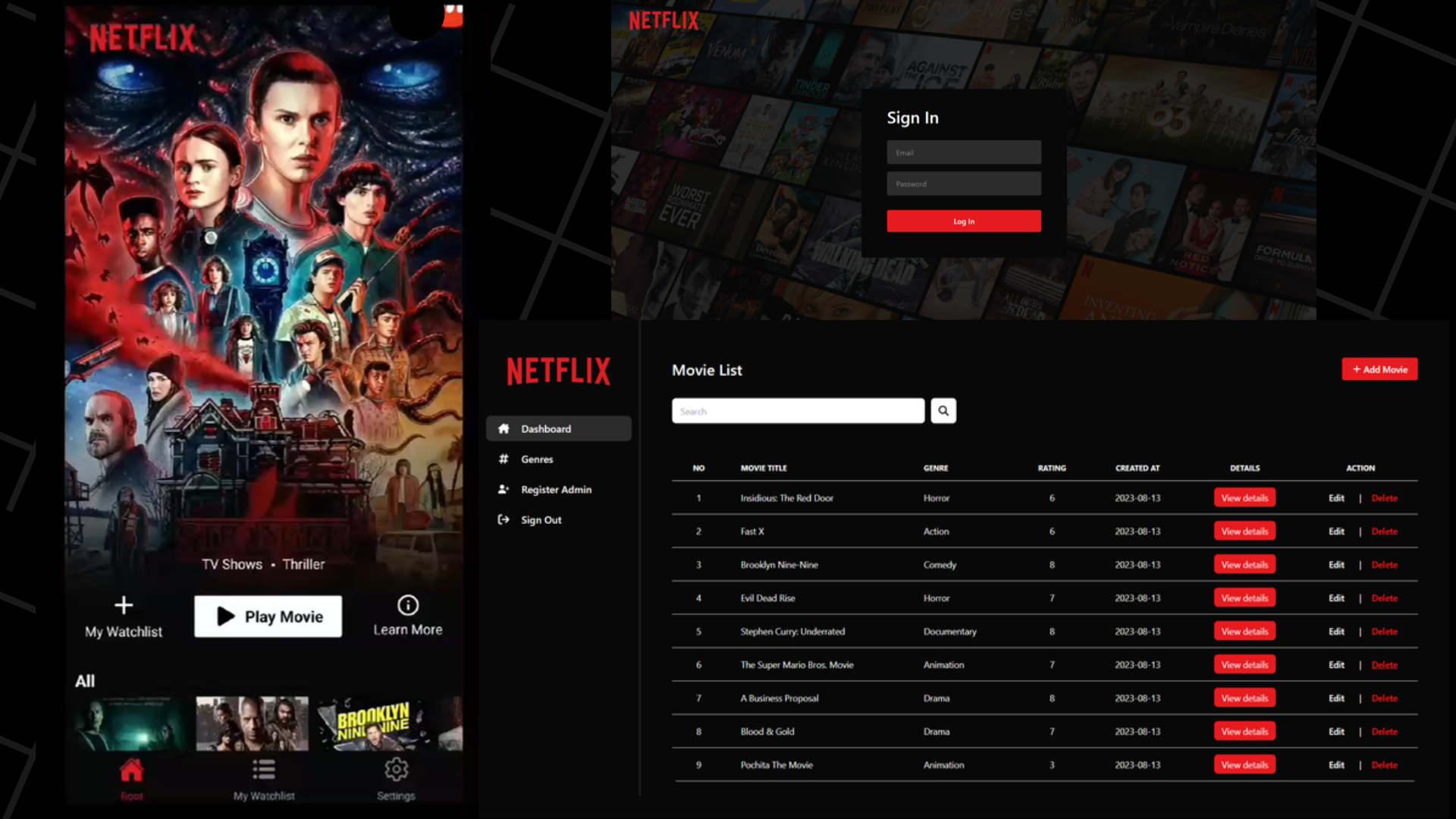Viewport: 1456px width, 819px height.
Task: Edit the Blood & Gold entry
Action: [x=1336, y=732]
